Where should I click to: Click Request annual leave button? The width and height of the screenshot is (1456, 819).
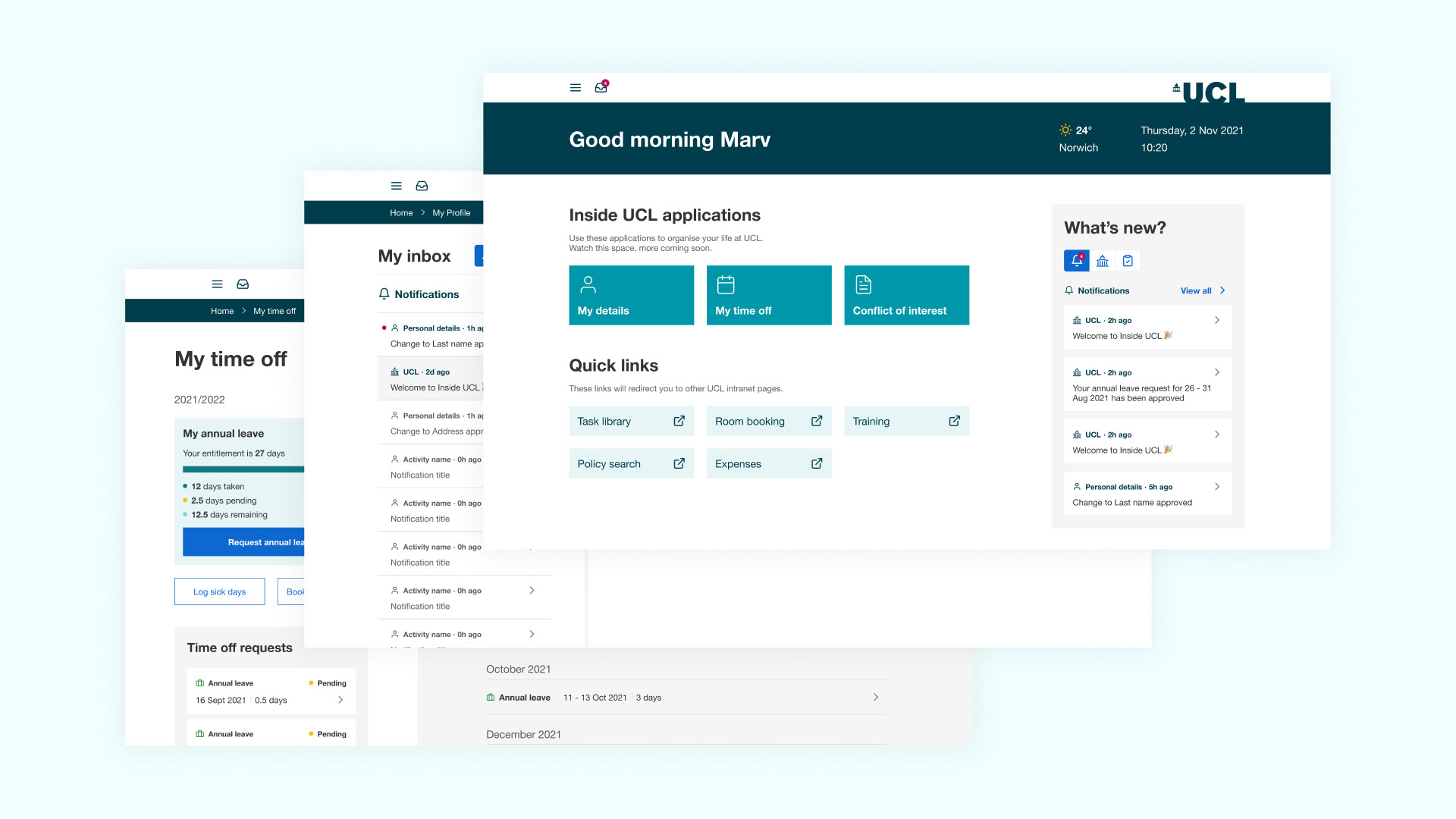(243, 542)
